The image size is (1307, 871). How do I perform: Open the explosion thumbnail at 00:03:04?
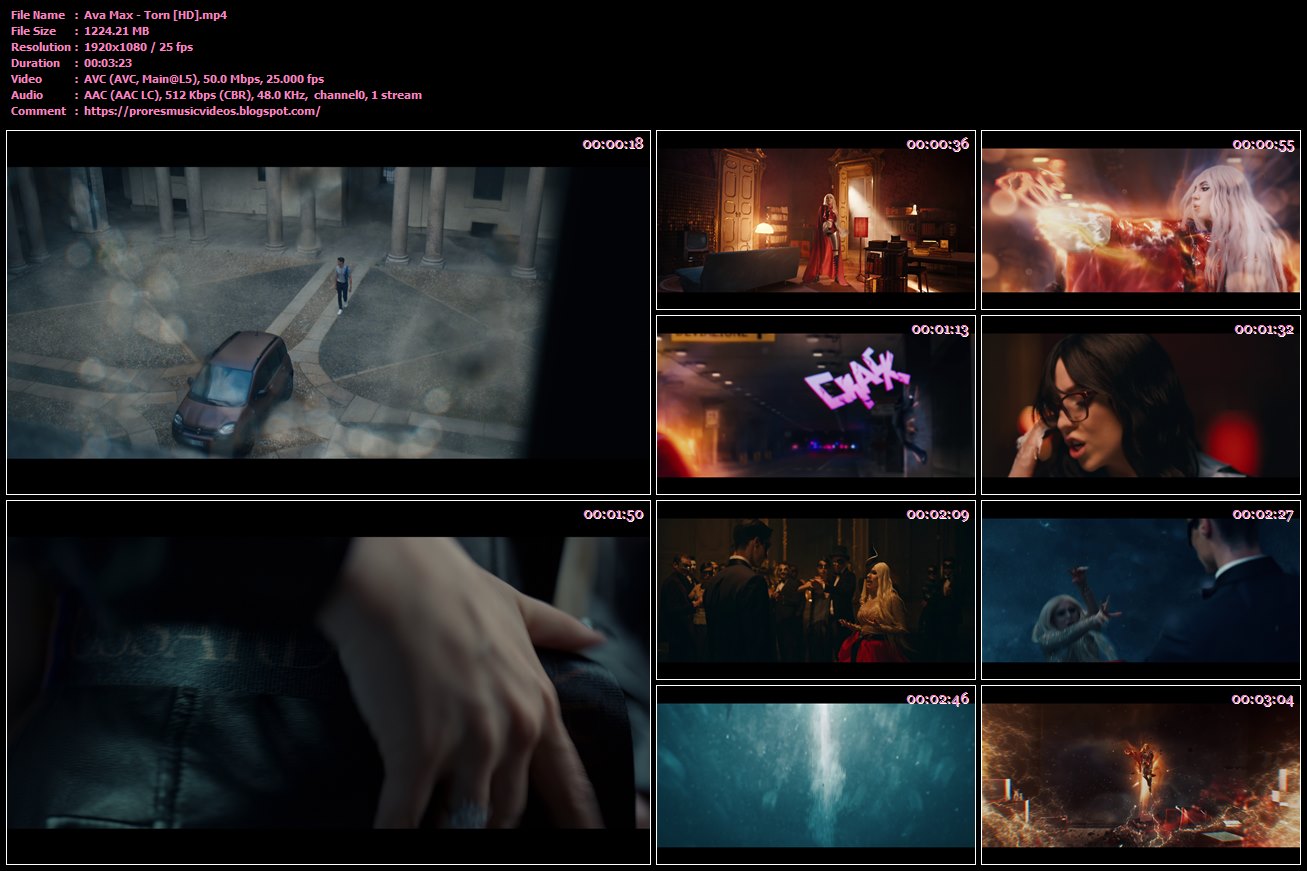tap(1140, 775)
